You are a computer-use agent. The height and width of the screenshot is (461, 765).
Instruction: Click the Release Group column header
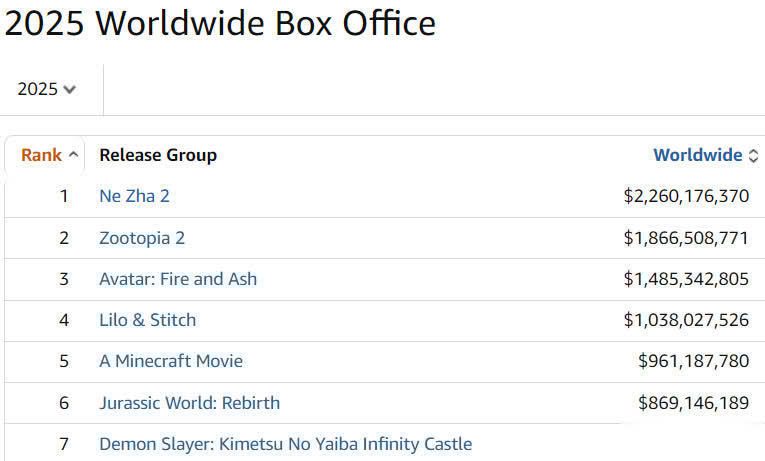point(158,155)
